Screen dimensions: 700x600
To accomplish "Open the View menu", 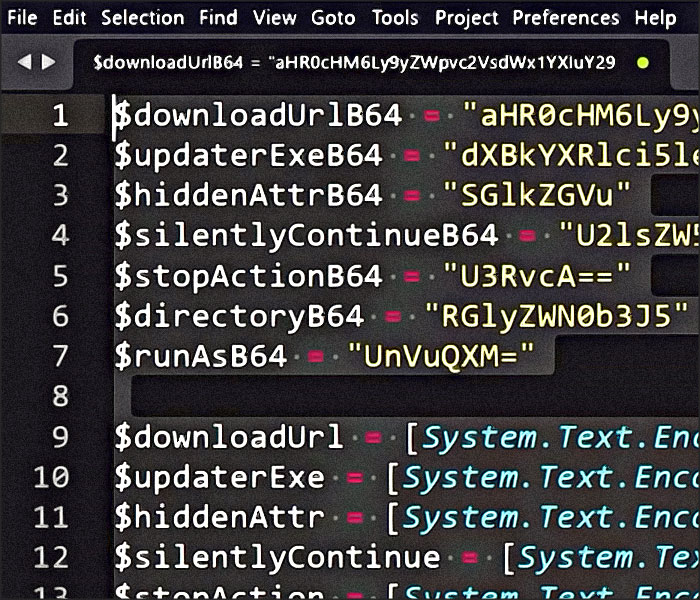I will (x=274, y=18).
